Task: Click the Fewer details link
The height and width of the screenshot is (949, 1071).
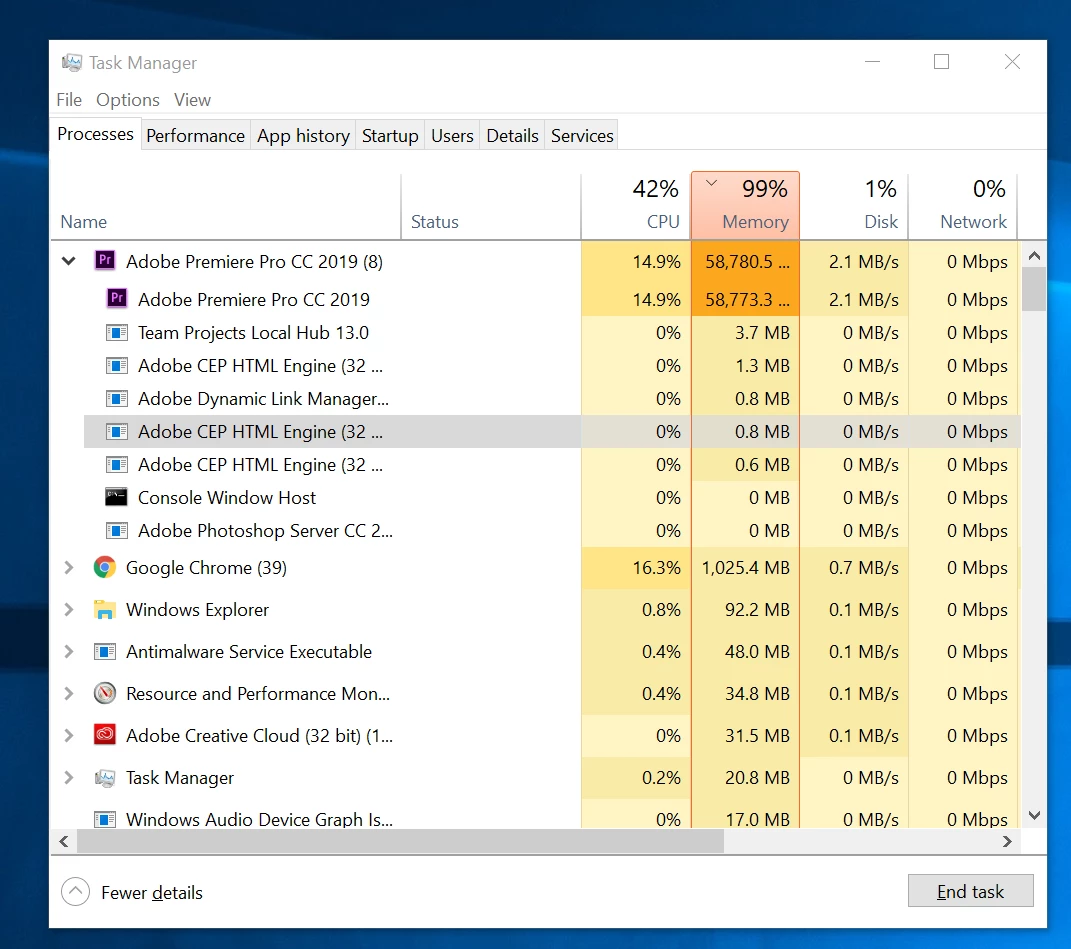Action: point(152,892)
